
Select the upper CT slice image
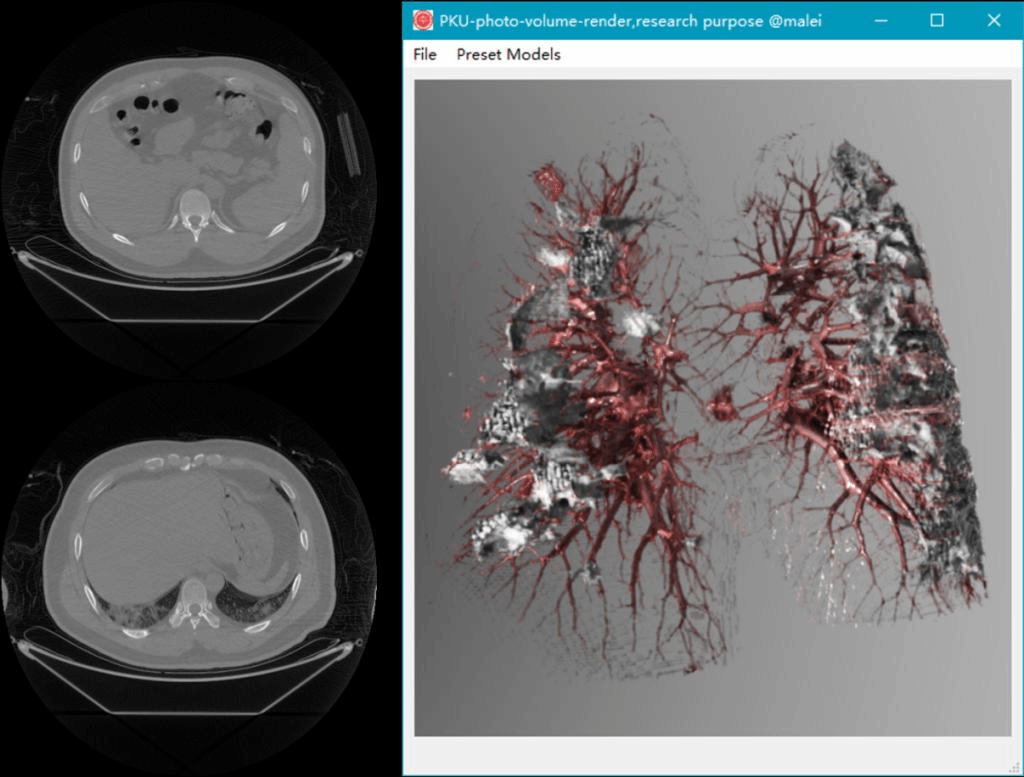pyautogui.click(x=190, y=170)
